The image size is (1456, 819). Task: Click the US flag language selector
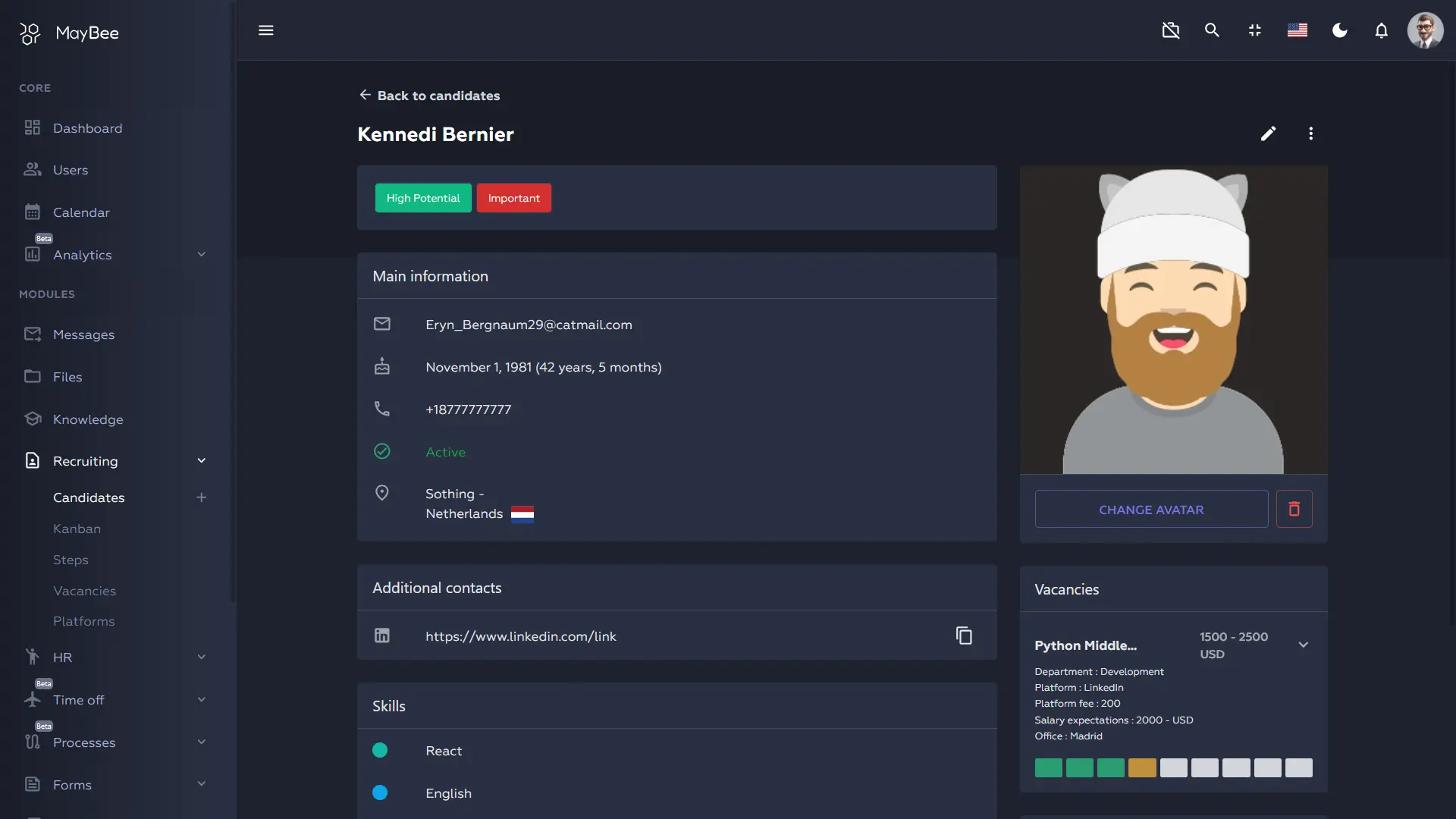tap(1297, 30)
